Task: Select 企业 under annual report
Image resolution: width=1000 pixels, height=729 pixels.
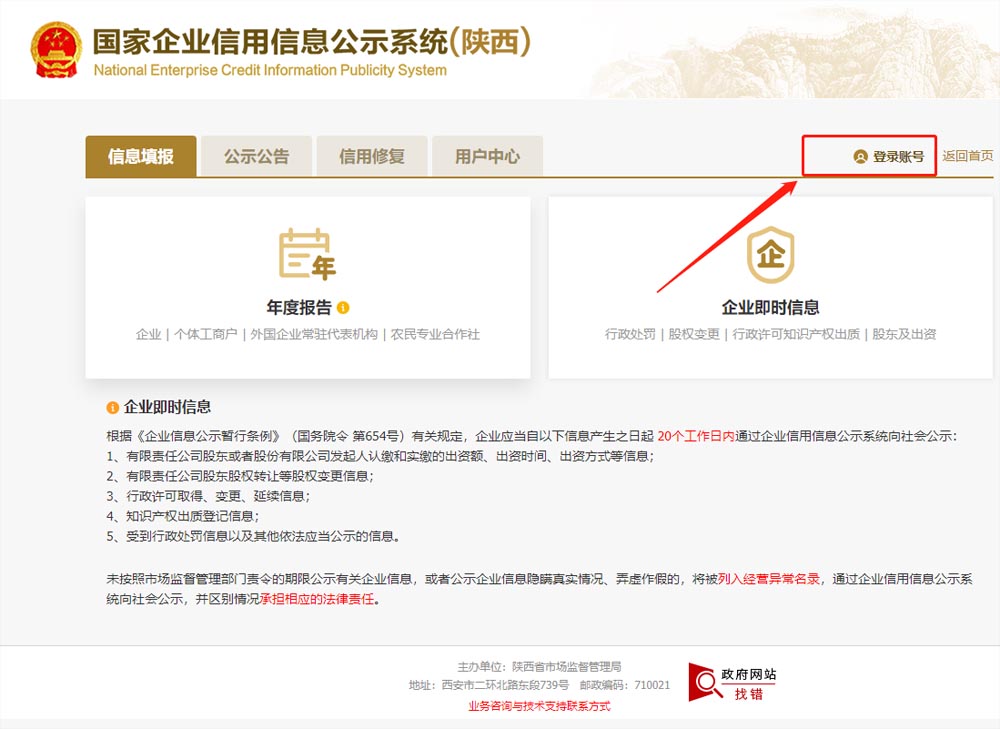Action: tap(148, 334)
